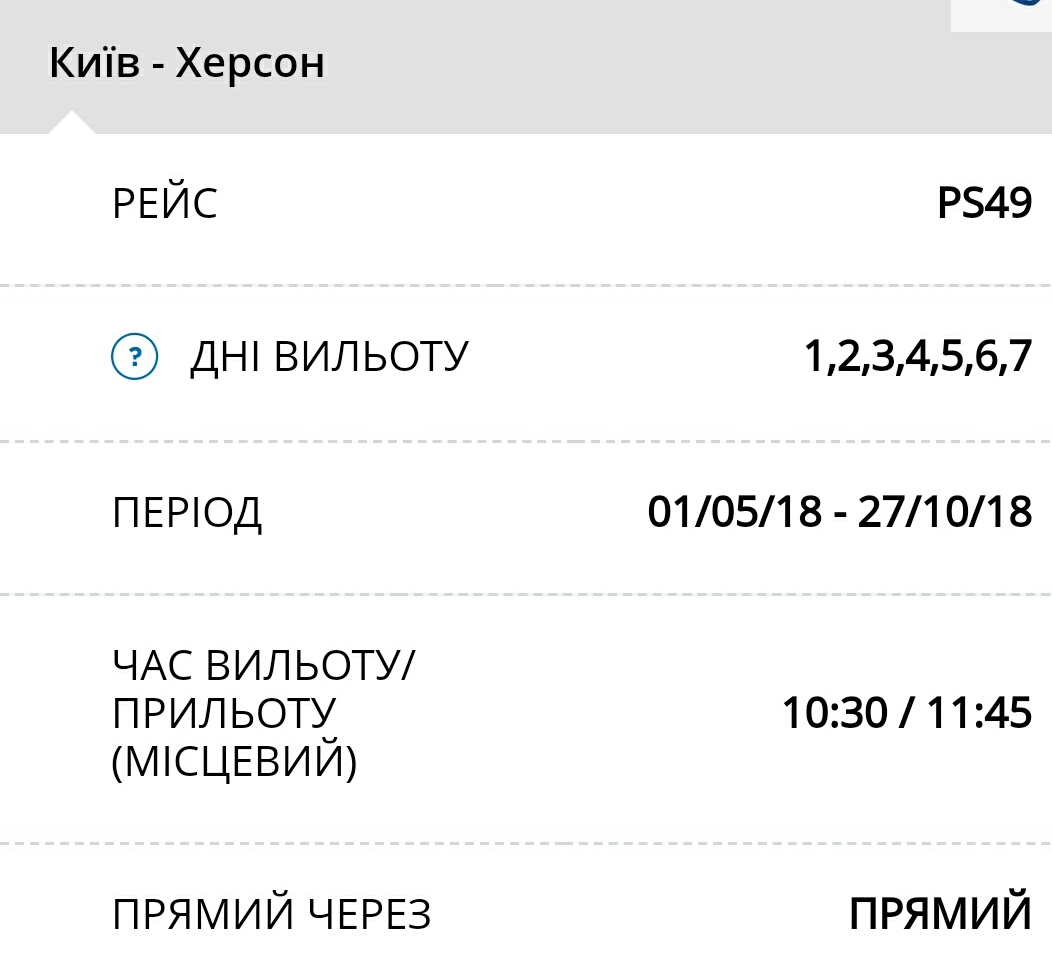Tap the ПЕРІОД label
Screen dimensions: 1052x964
coord(187,513)
